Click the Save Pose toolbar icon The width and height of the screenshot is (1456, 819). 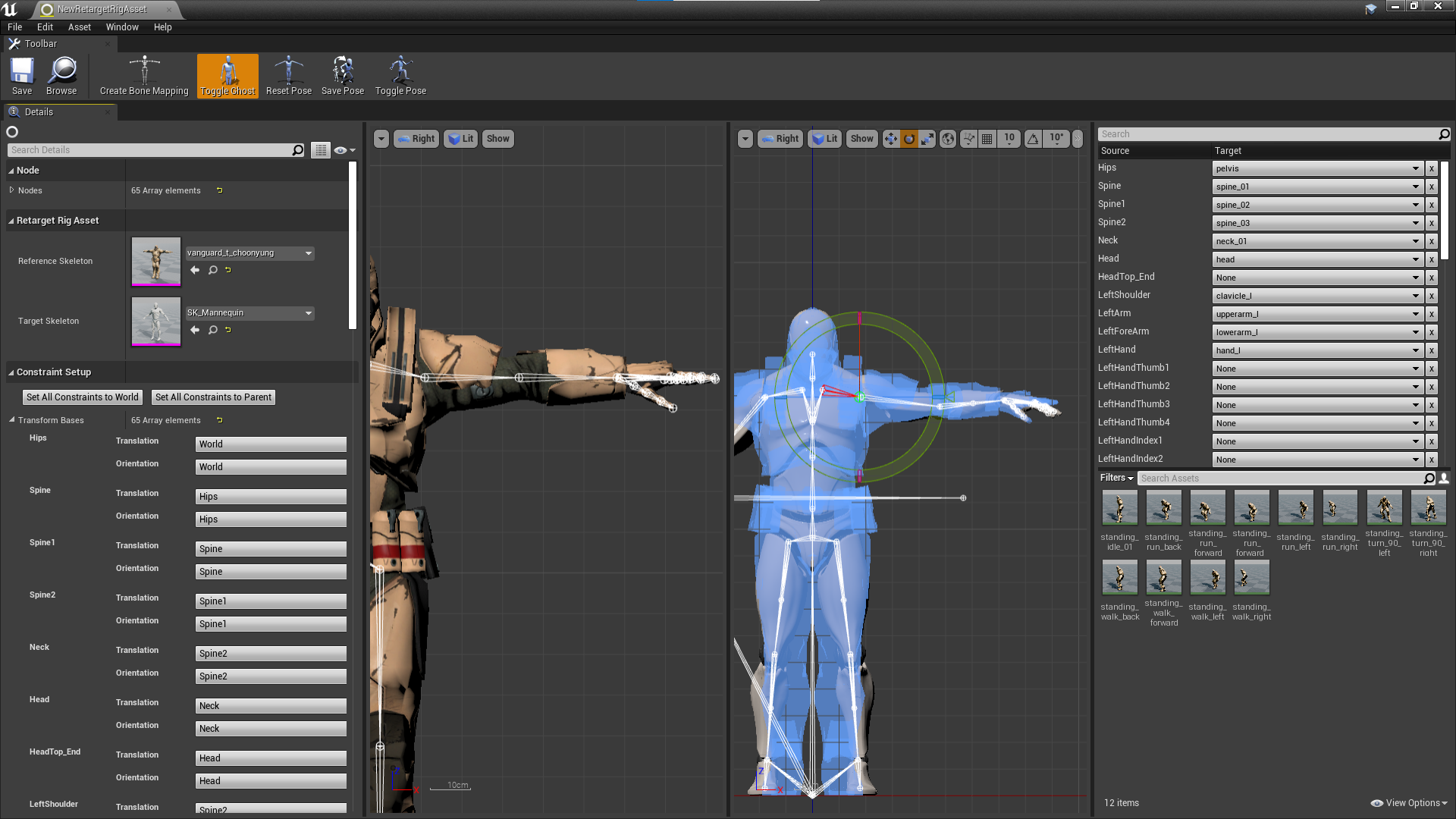point(342,75)
